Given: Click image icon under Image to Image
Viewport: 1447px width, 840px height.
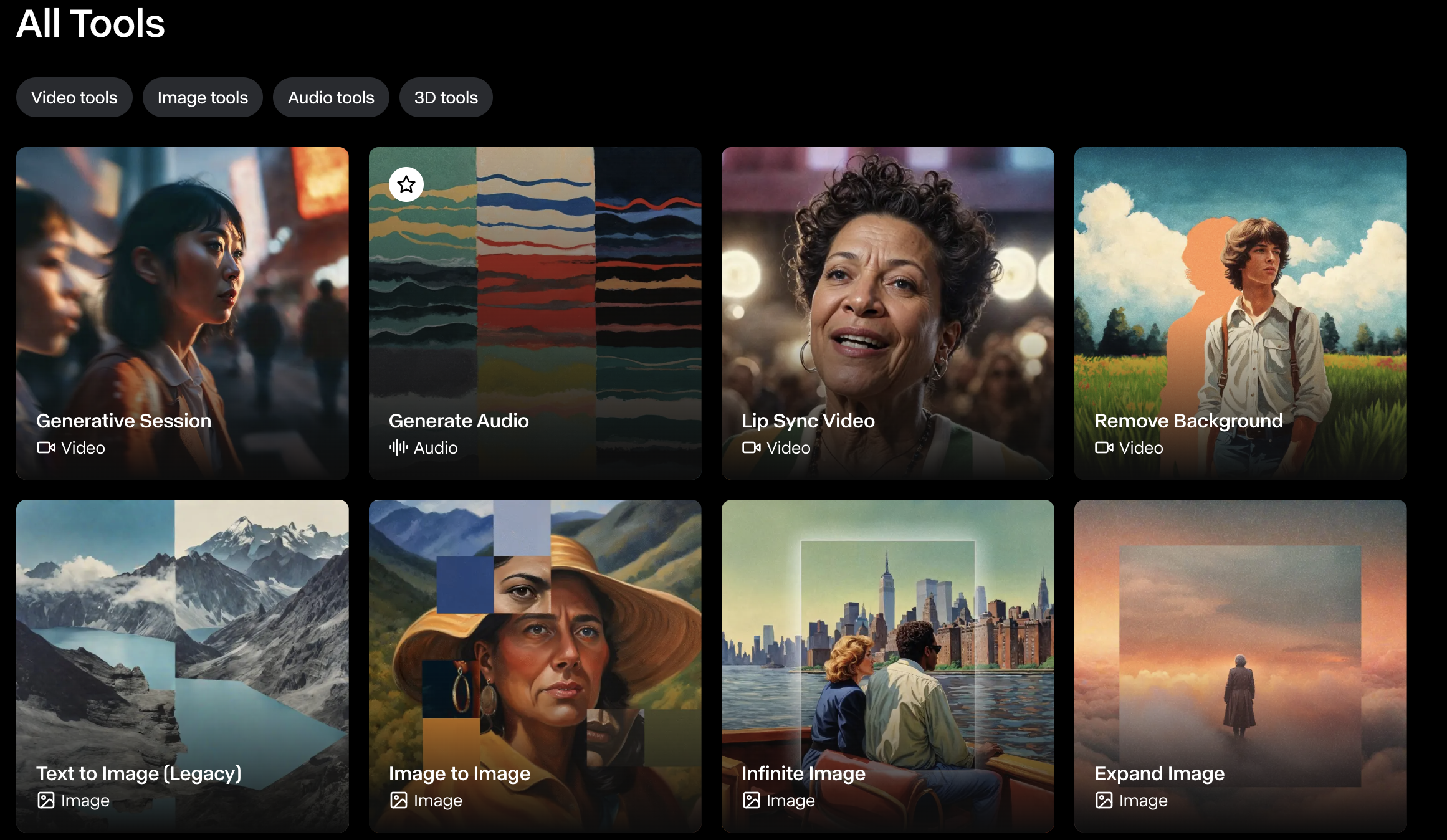Looking at the screenshot, I should coord(399,800).
